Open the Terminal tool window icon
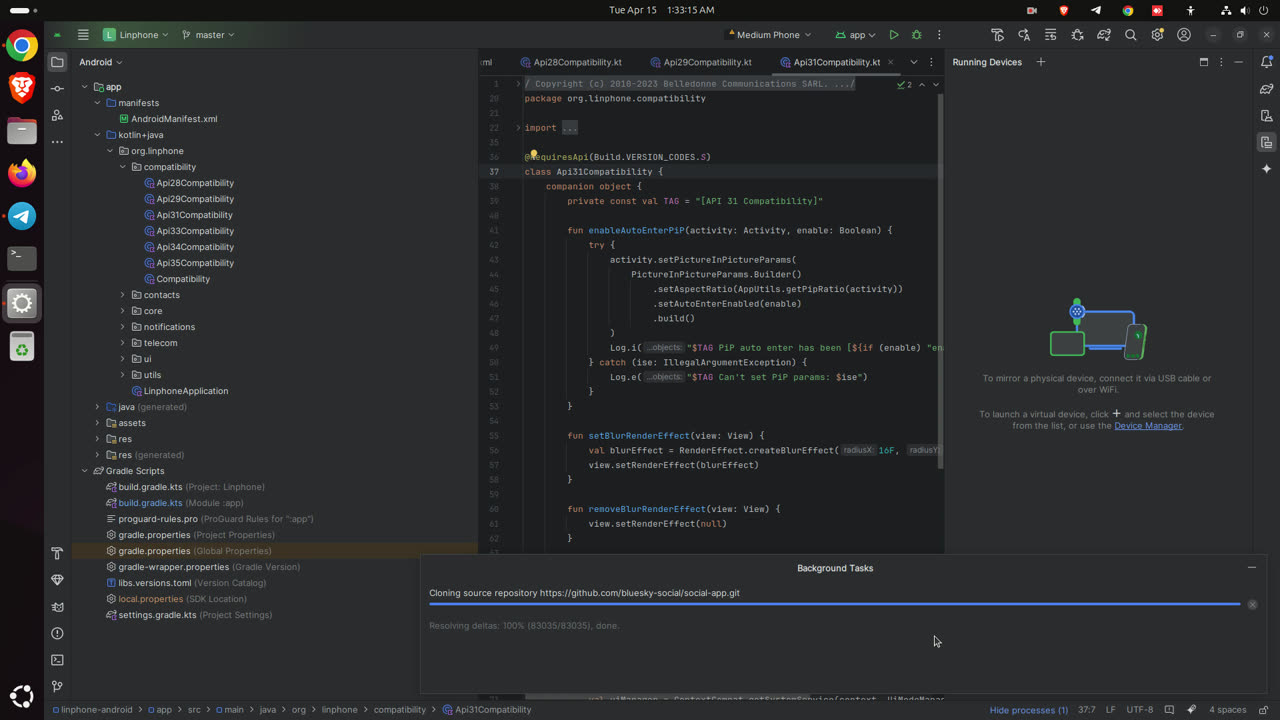This screenshot has width=1280, height=720. [x=57, y=660]
